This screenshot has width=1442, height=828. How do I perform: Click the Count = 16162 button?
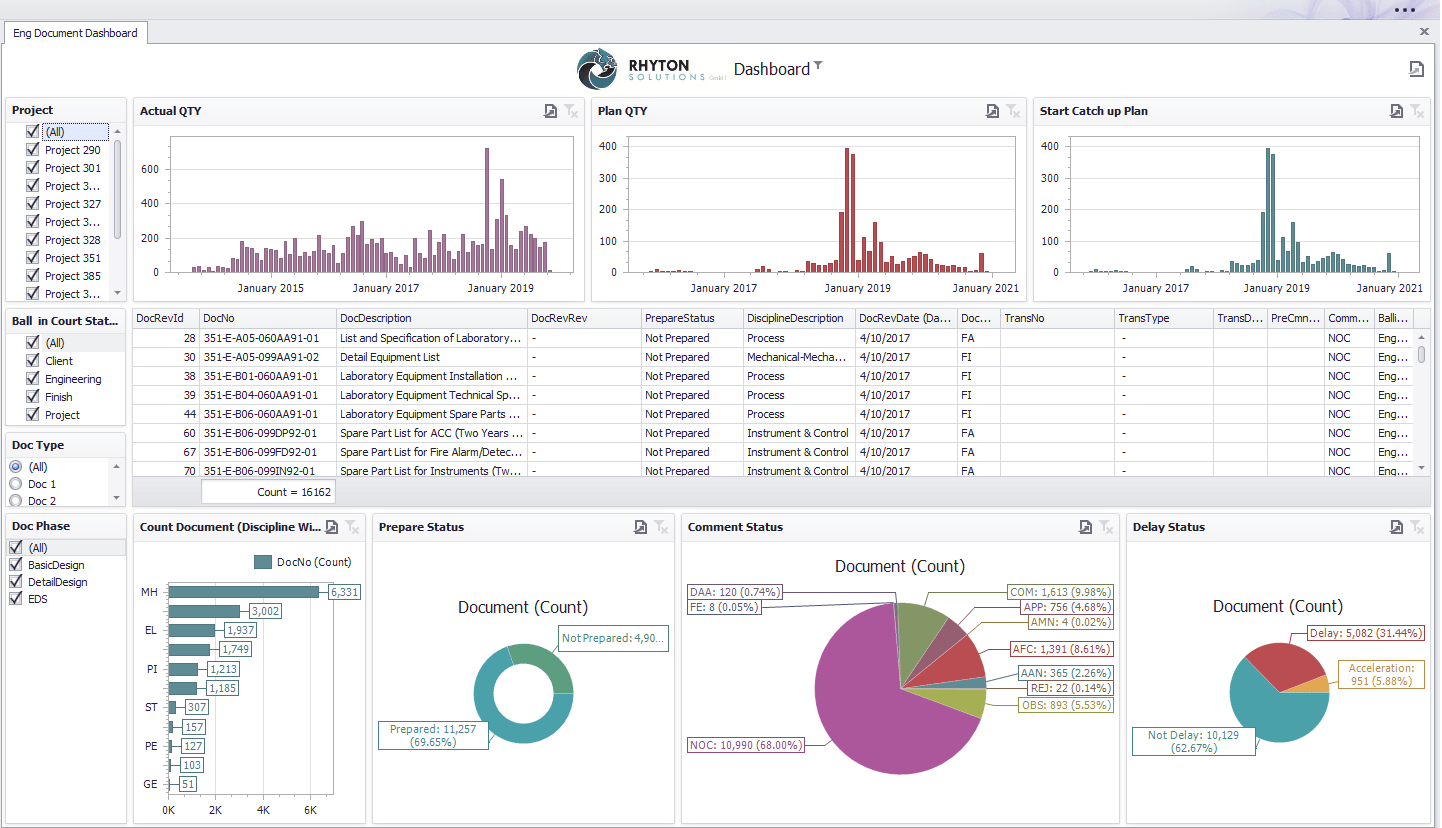click(x=268, y=491)
